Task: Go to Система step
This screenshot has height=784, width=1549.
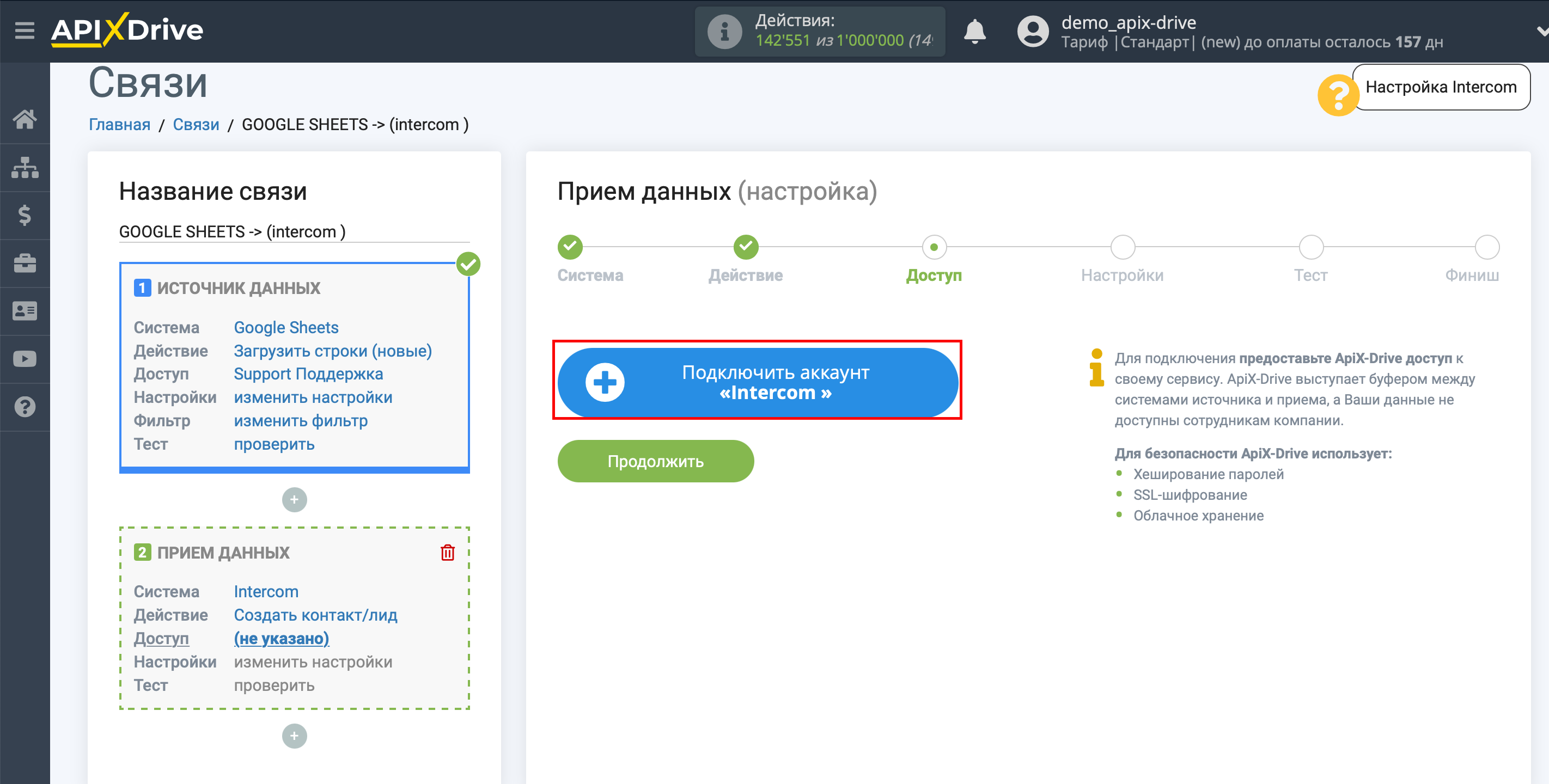Action: point(570,247)
